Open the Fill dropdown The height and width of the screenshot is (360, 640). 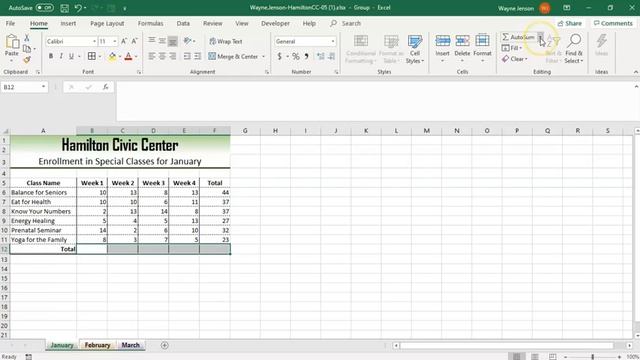click(512, 48)
